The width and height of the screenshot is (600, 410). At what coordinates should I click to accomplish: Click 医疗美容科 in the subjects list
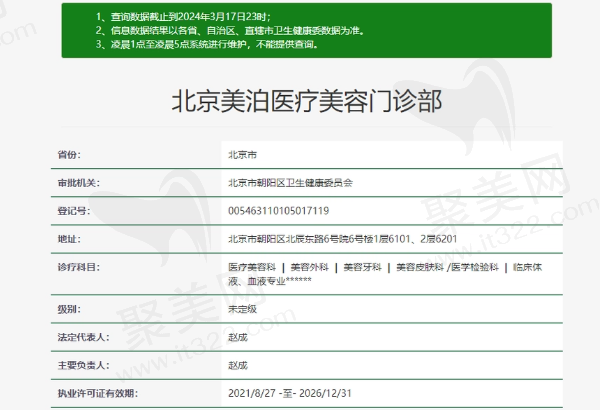coord(252,267)
